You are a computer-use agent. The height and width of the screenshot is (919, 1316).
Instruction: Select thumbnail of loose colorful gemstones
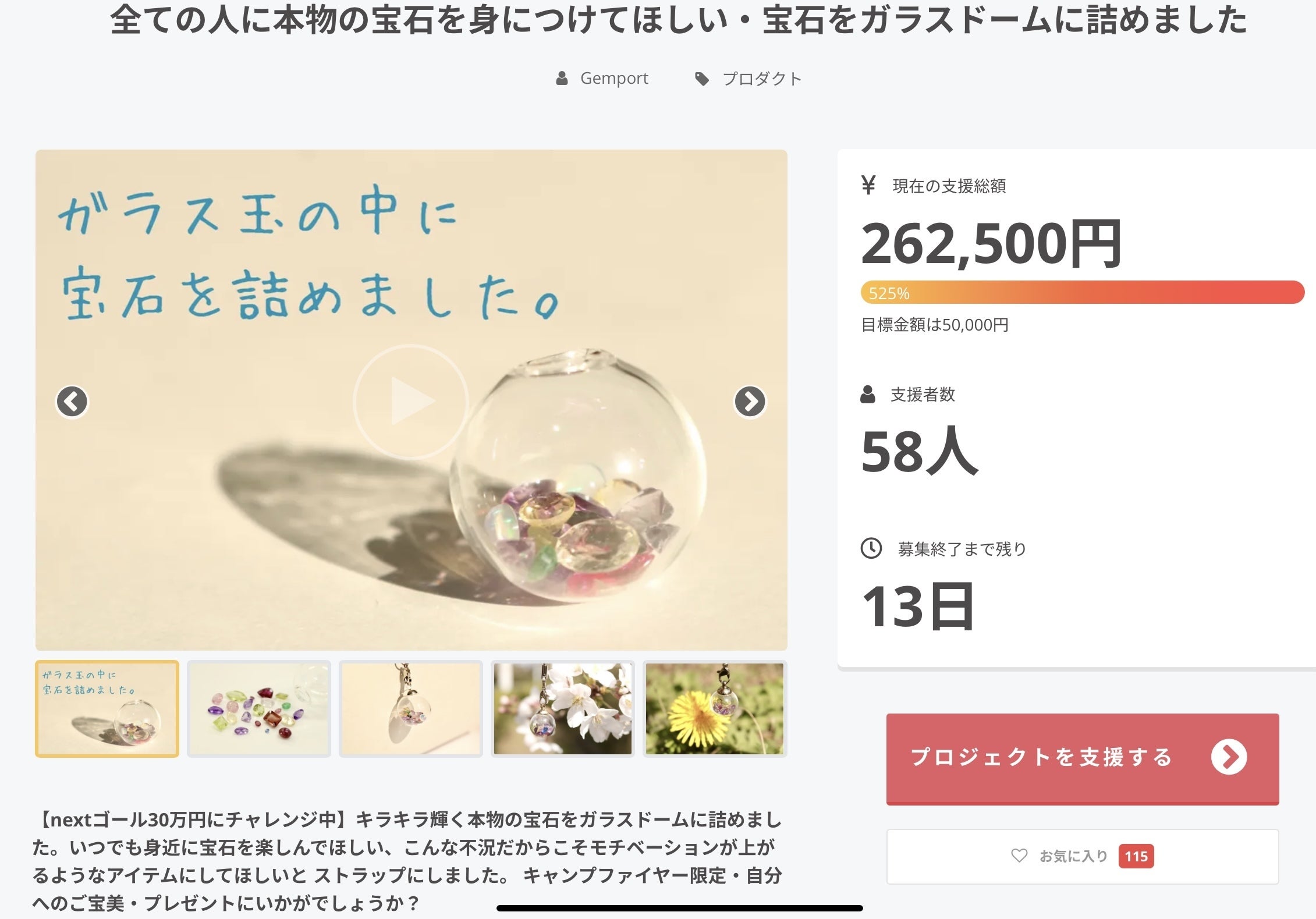(259, 709)
